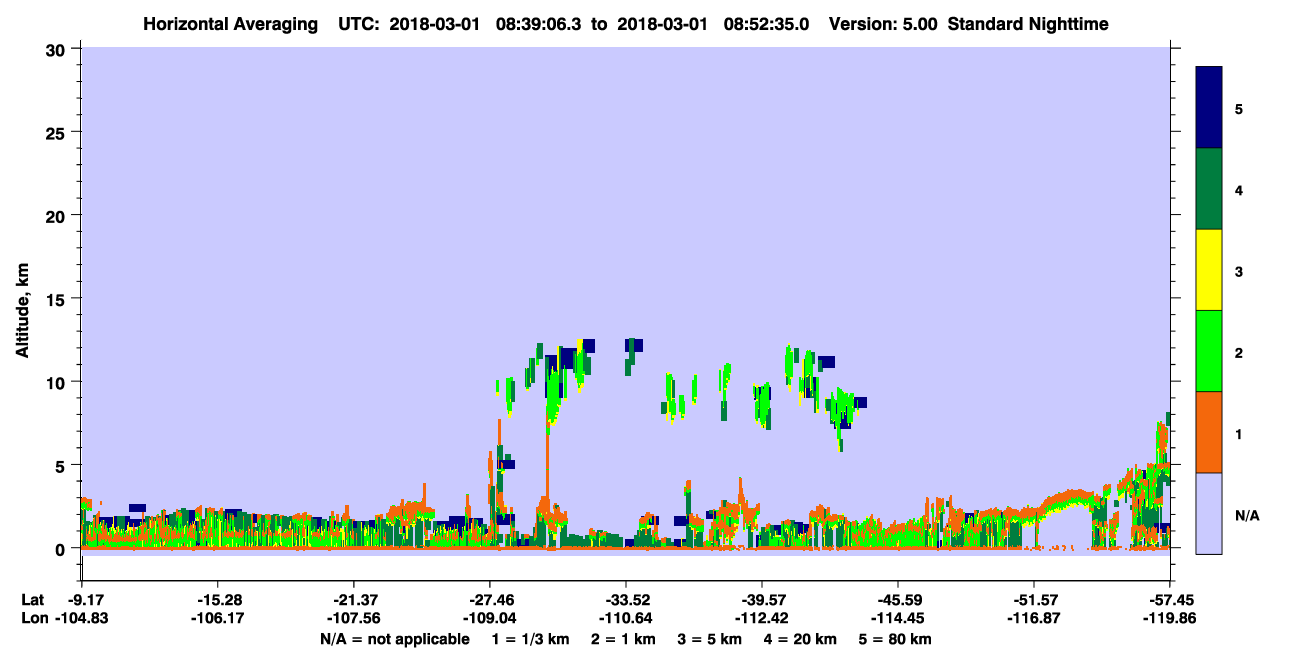Click the color bar label '1'

pyautogui.click(x=1238, y=433)
